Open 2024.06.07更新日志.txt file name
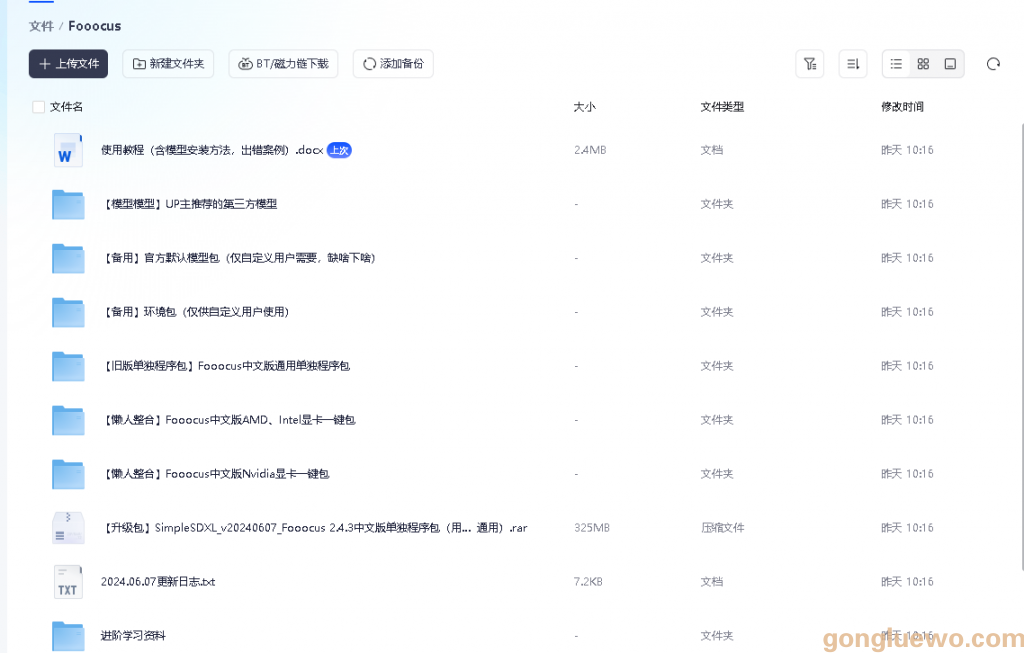This screenshot has height=653, width=1024. pyautogui.click(x=158, y=582)
